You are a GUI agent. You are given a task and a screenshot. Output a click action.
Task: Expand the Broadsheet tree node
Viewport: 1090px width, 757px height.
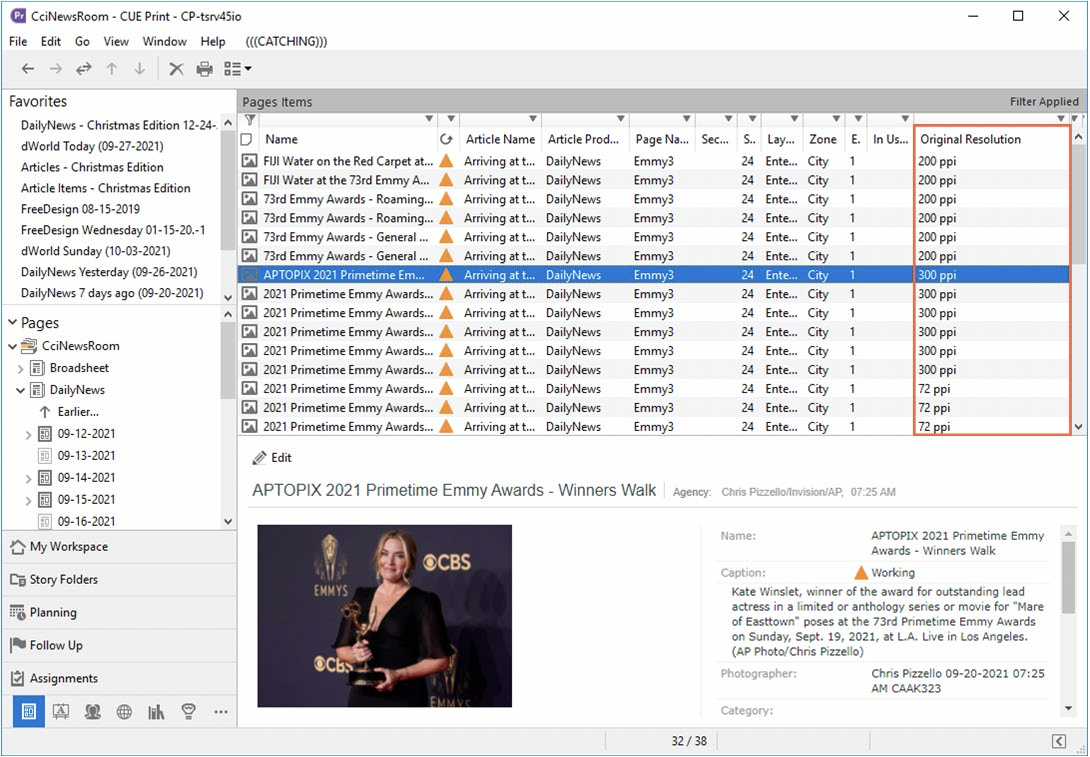21,368
